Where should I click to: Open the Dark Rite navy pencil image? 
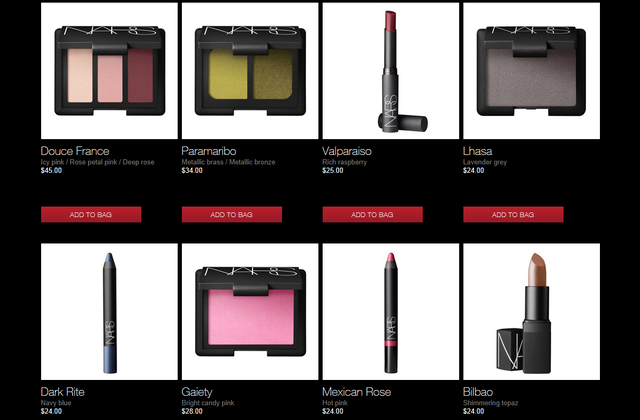pos(109,311)
